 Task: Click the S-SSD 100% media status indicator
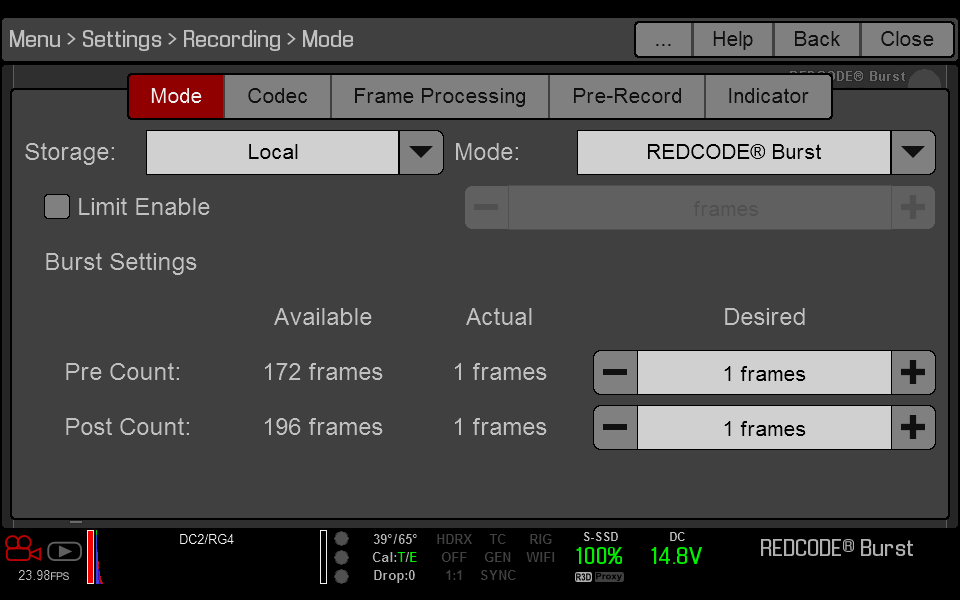(598, 548)
